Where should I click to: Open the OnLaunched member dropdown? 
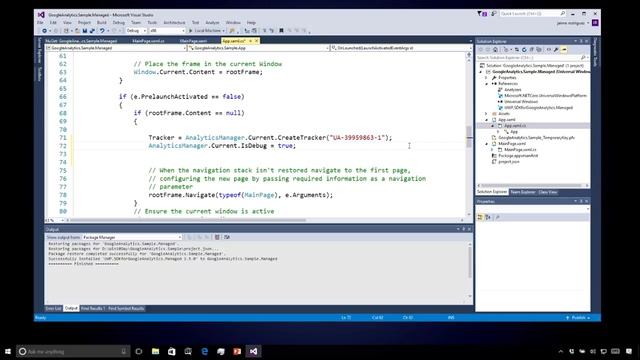[x=400, y=48]
